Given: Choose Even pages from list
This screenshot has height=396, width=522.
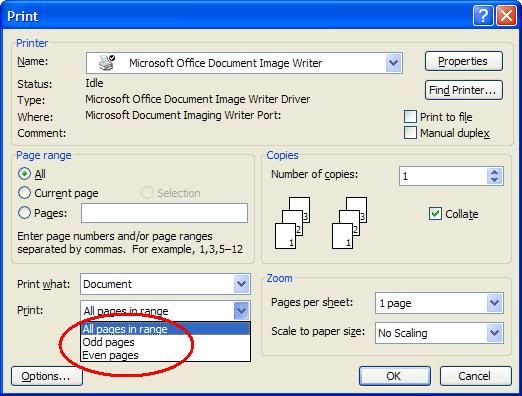Looking at the screenshot, I should [x=165, y=355].
